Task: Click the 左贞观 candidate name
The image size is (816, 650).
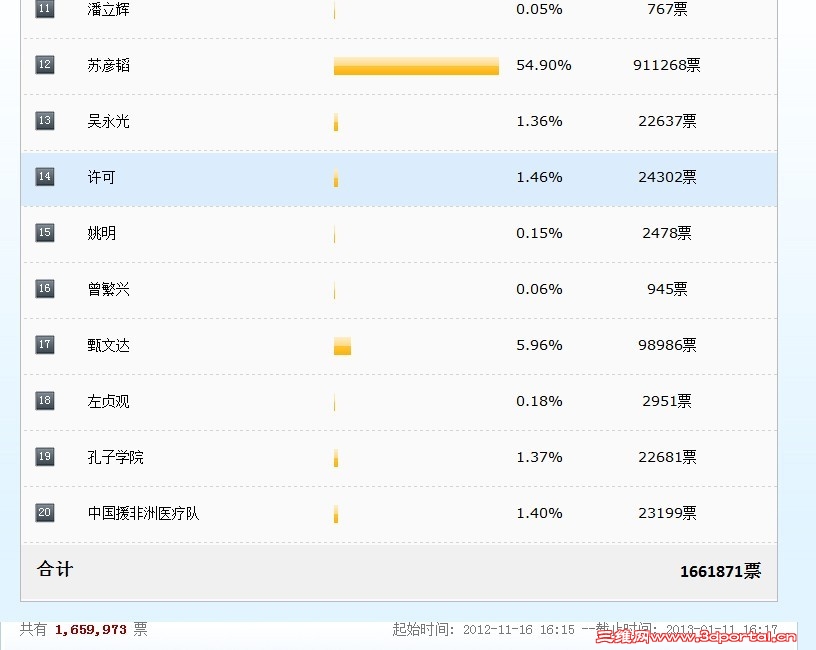Action: coord(108,401)
